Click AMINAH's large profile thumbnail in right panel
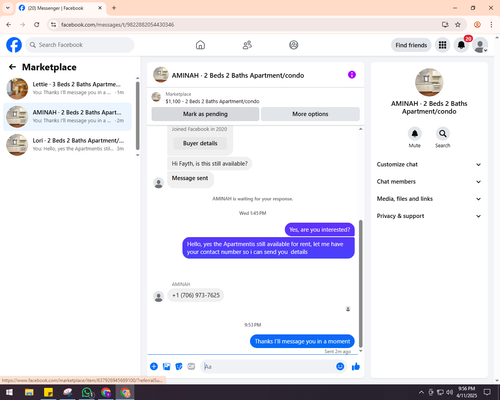 (429, 82)
